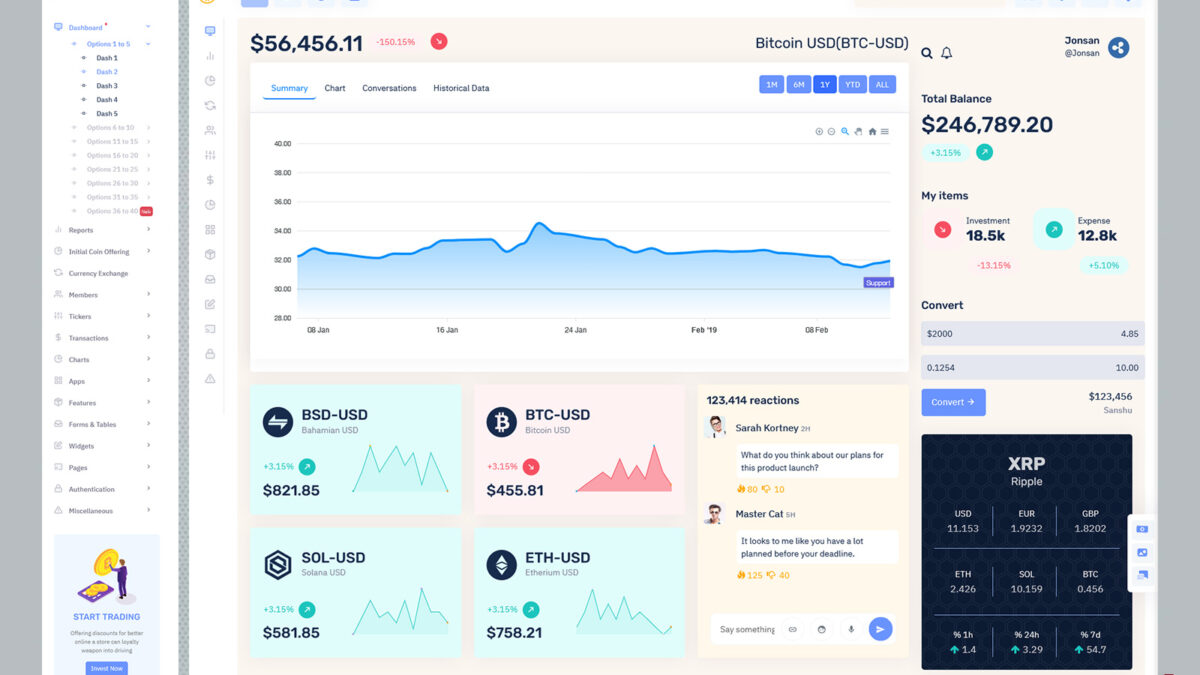Switch to the Historical Data tab
This screenshot has height=675, width=1200.
click(x=461, y=88)
